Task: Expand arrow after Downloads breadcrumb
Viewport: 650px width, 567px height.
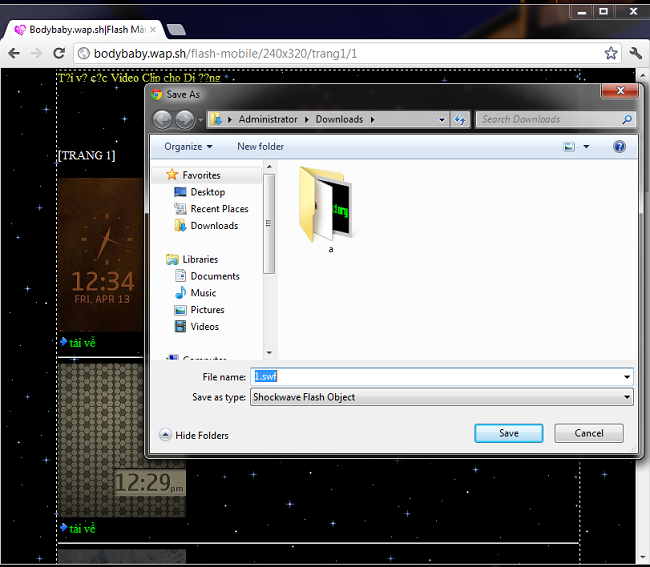Action: tap(372, 120)
